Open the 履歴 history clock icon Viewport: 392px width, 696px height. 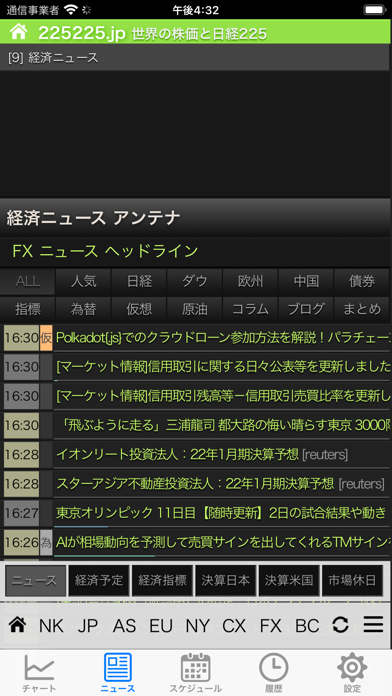[x=273, y=667]
